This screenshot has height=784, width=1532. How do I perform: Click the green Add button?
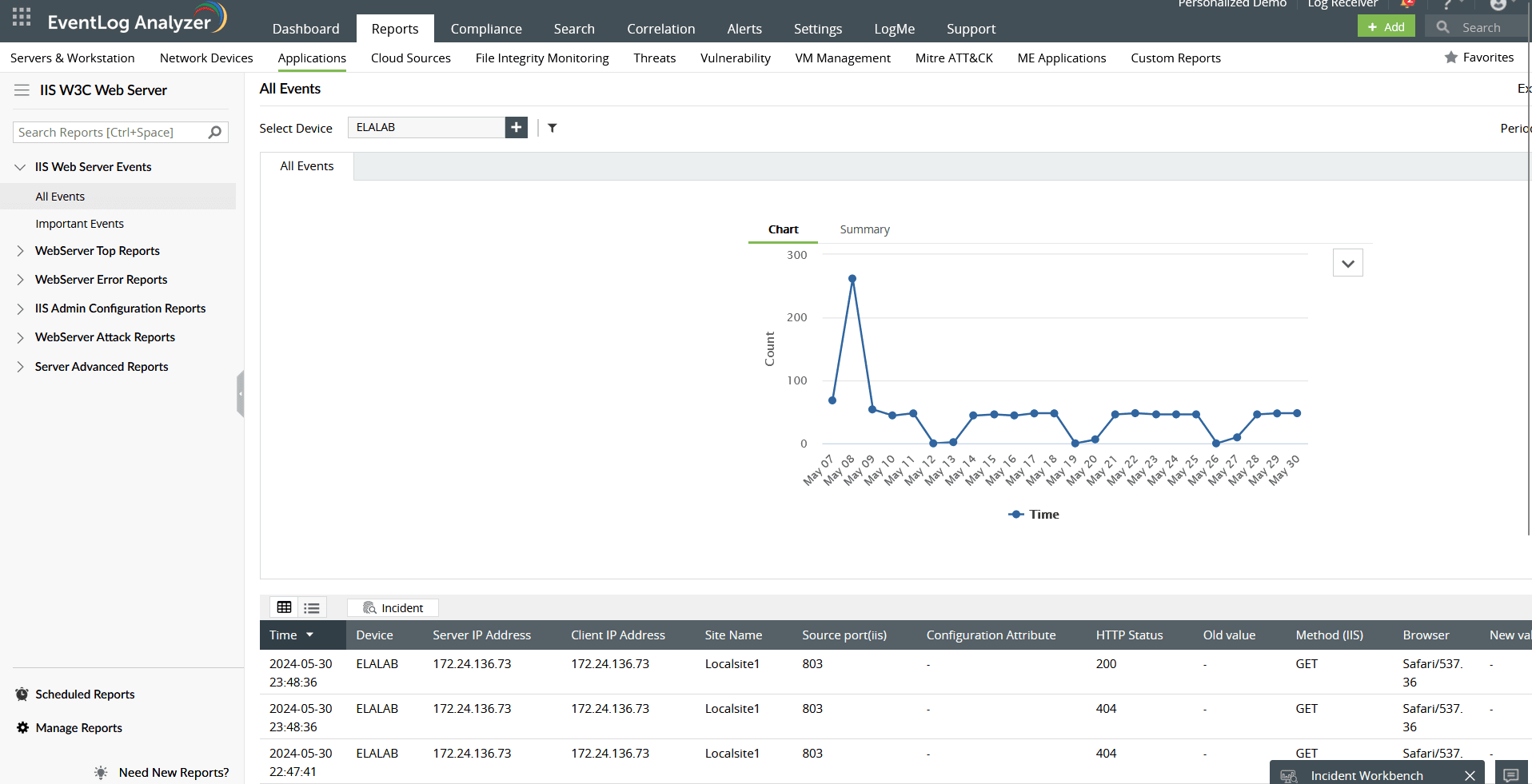click(x=1386, y=27)
